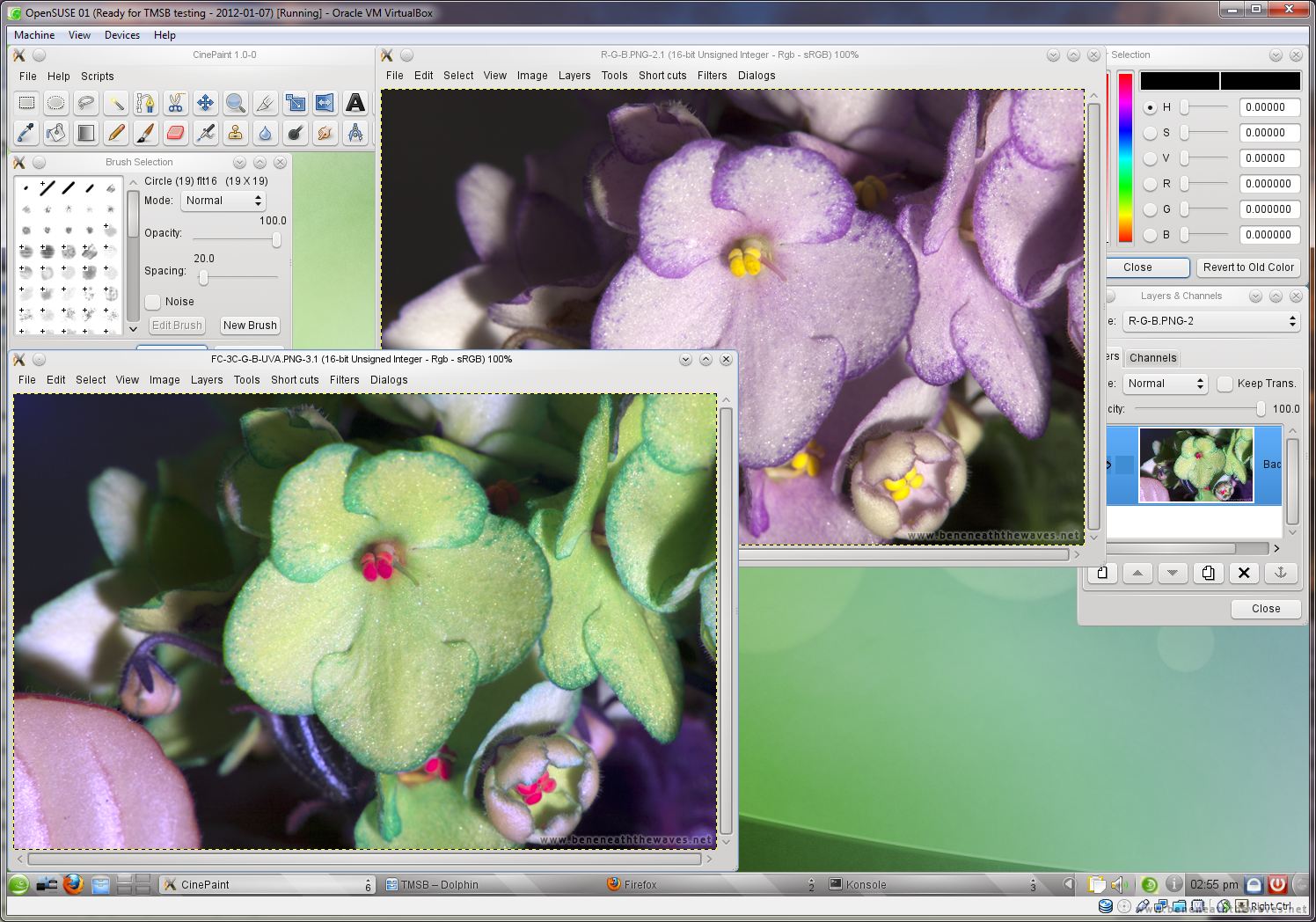Open the layer mode Normal dropdown
This screenshot has height=922, width=1316.
coord(1166,384)
